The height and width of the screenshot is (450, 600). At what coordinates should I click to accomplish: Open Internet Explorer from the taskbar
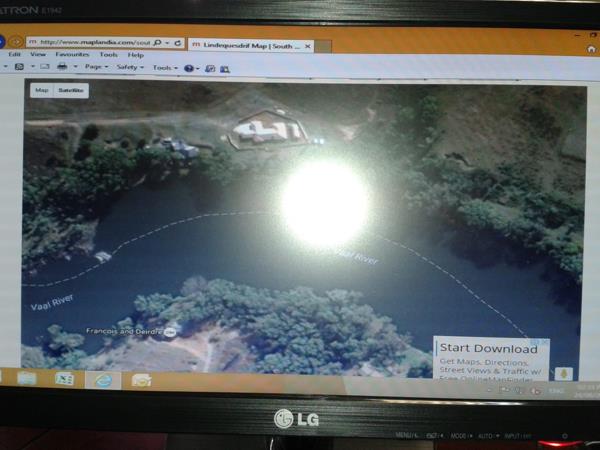pos(102,379)
